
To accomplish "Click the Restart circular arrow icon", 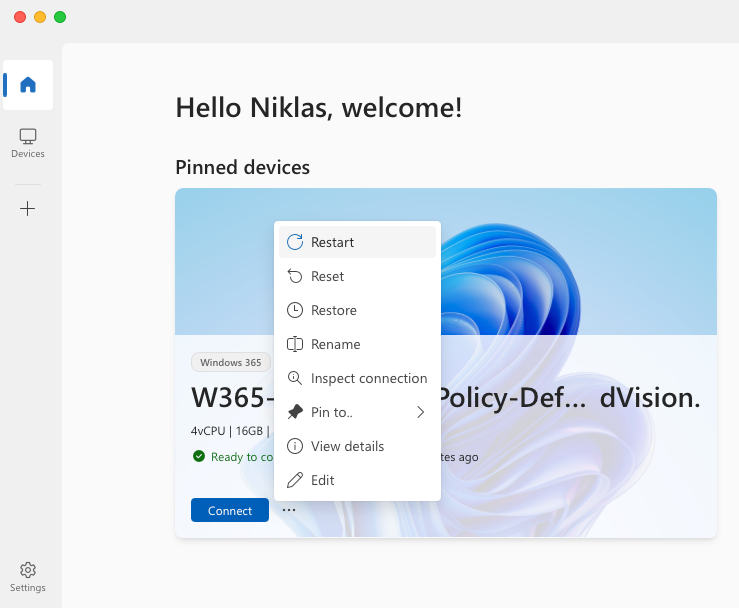I will (x=295, y=242).
